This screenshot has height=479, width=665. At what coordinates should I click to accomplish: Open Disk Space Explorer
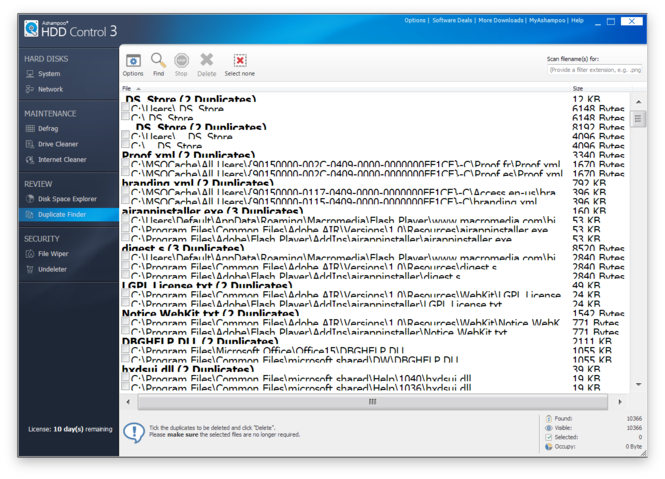pyautogui.click(x=67, y=199)
